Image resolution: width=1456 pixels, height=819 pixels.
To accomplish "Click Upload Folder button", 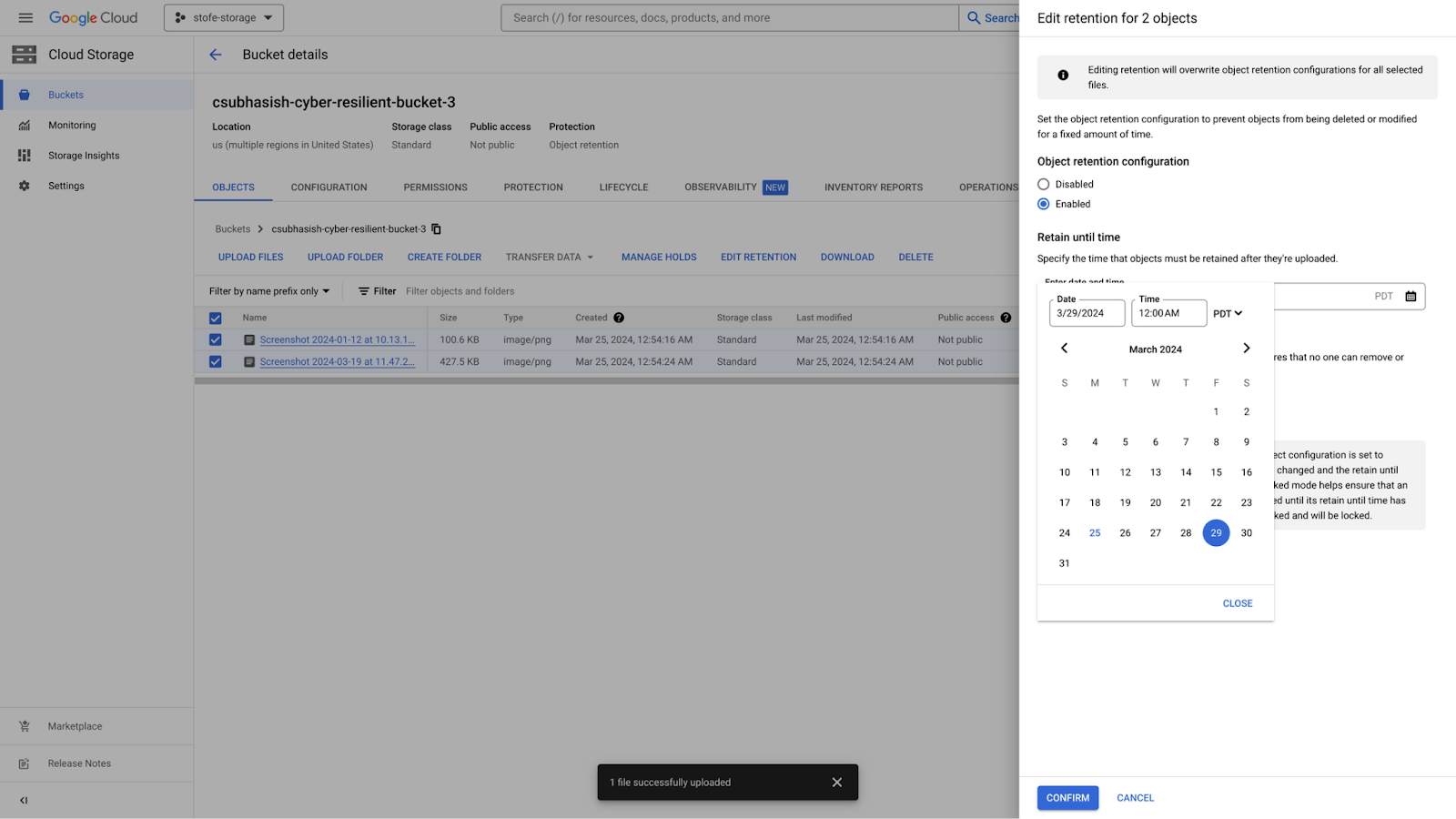I will click(346, 258).
